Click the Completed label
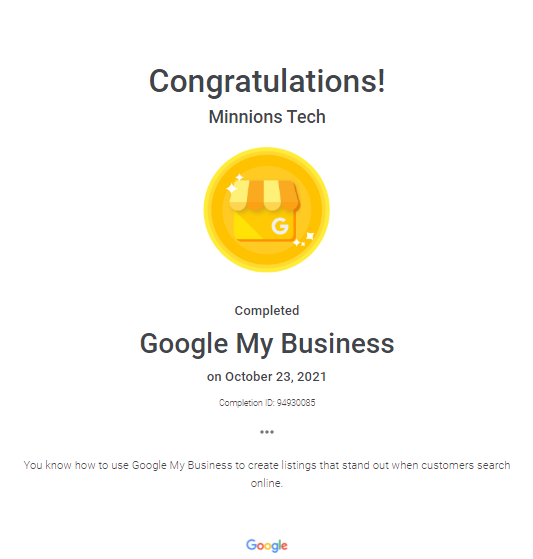This screenshot has width=533, height=559. [267, 311]
